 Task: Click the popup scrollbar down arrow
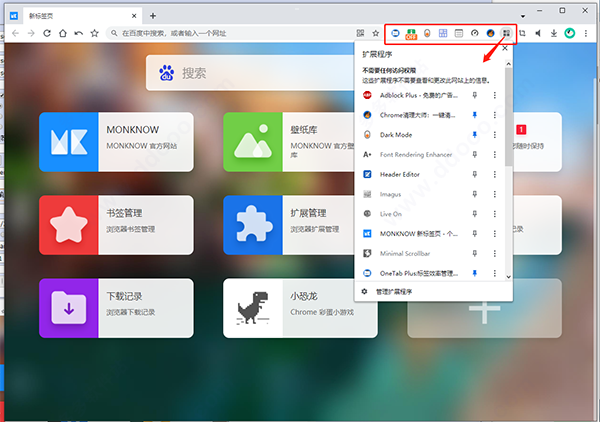[x=508, y=277]
